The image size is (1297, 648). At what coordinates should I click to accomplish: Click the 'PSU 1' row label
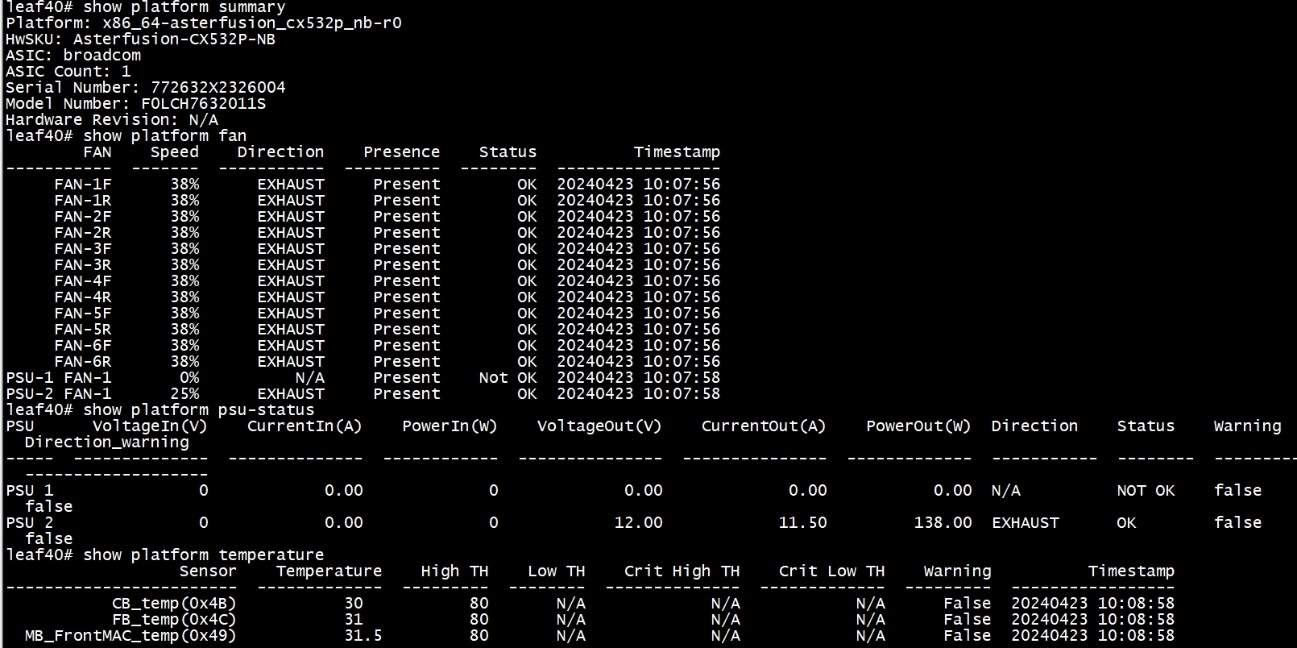tap(30, 491)
